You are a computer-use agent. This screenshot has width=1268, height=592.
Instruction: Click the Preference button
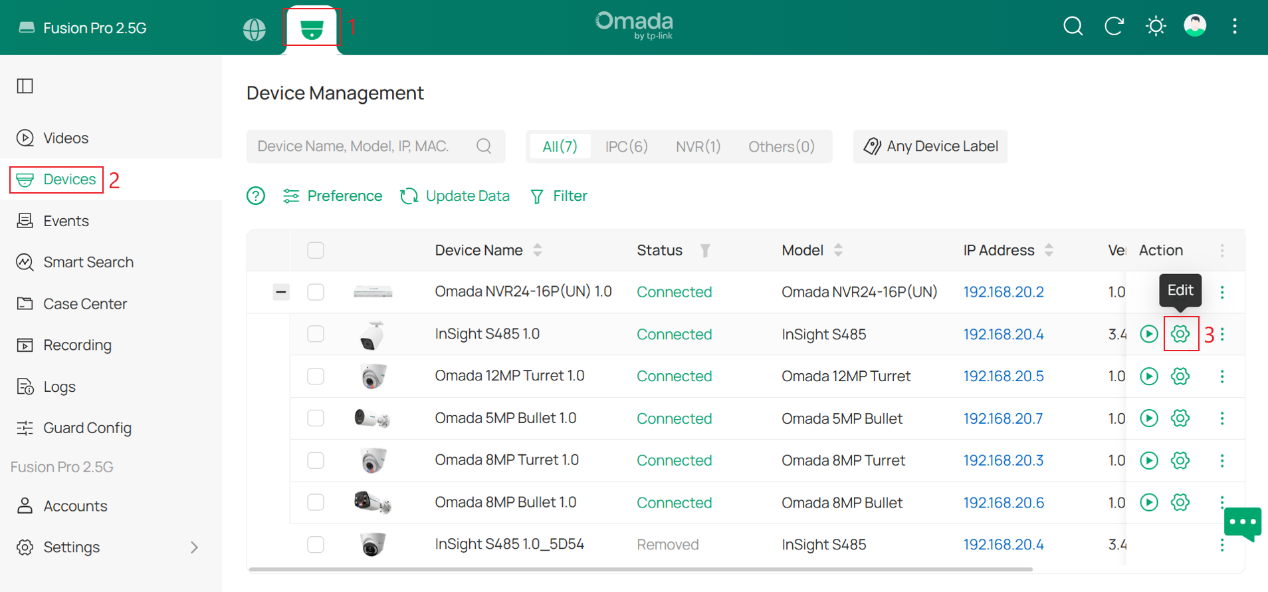coord(332,196)
